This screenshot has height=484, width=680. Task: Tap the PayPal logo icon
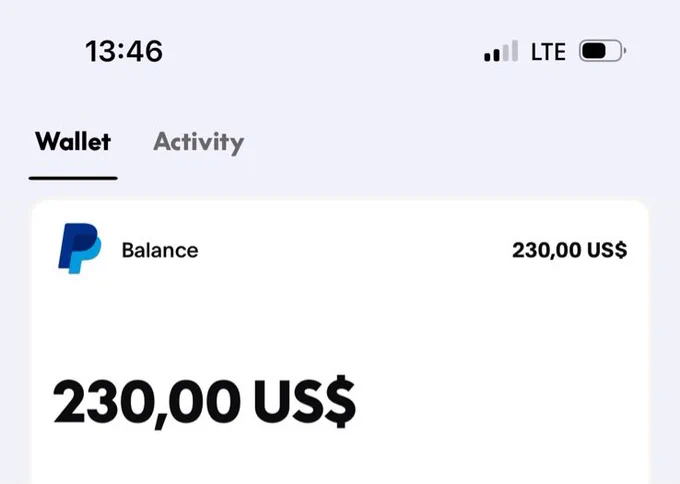click(80, 249)
